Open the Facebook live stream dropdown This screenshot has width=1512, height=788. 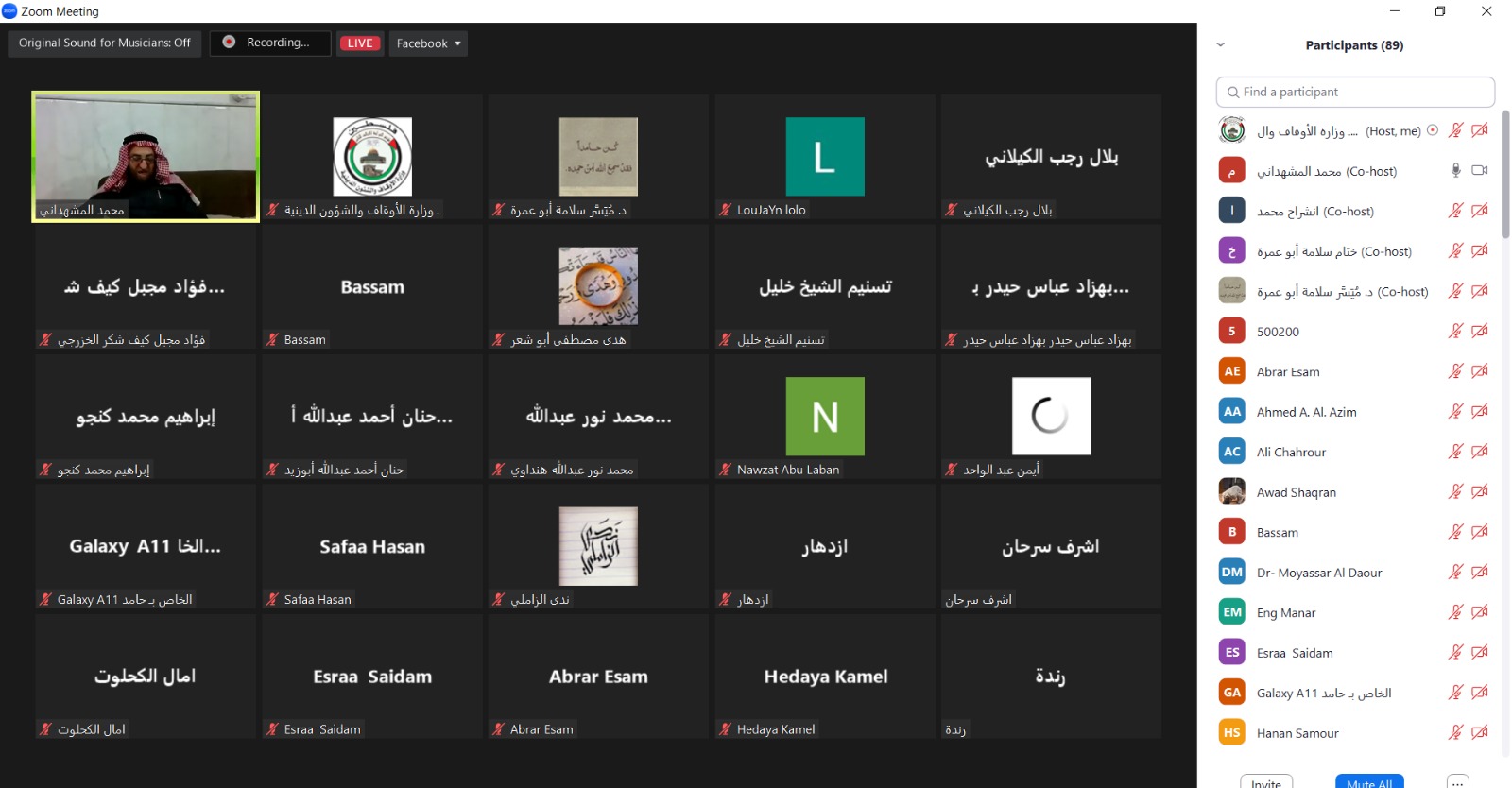click(x=429, y=43)
